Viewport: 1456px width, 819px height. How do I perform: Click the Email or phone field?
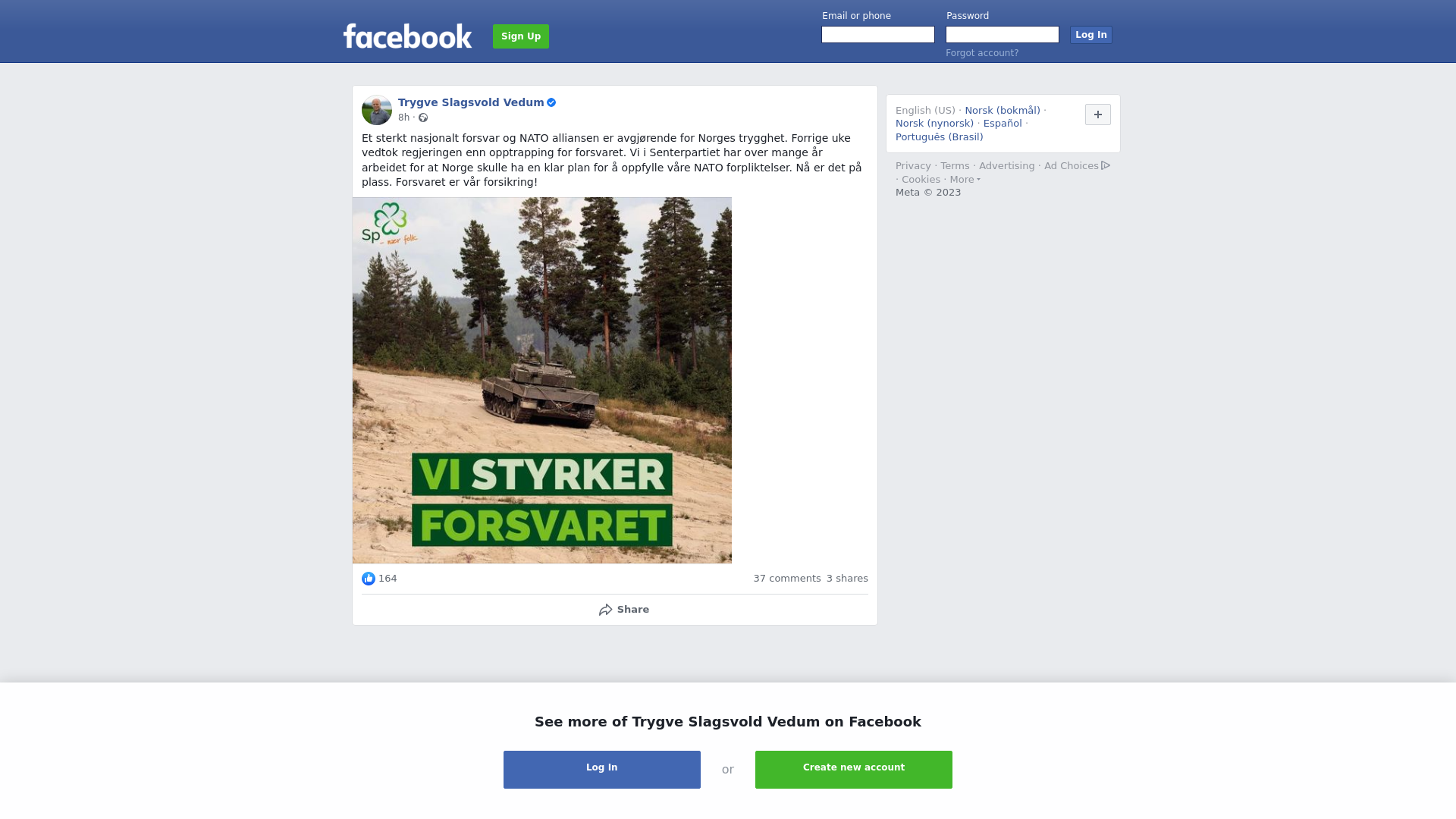878,35
